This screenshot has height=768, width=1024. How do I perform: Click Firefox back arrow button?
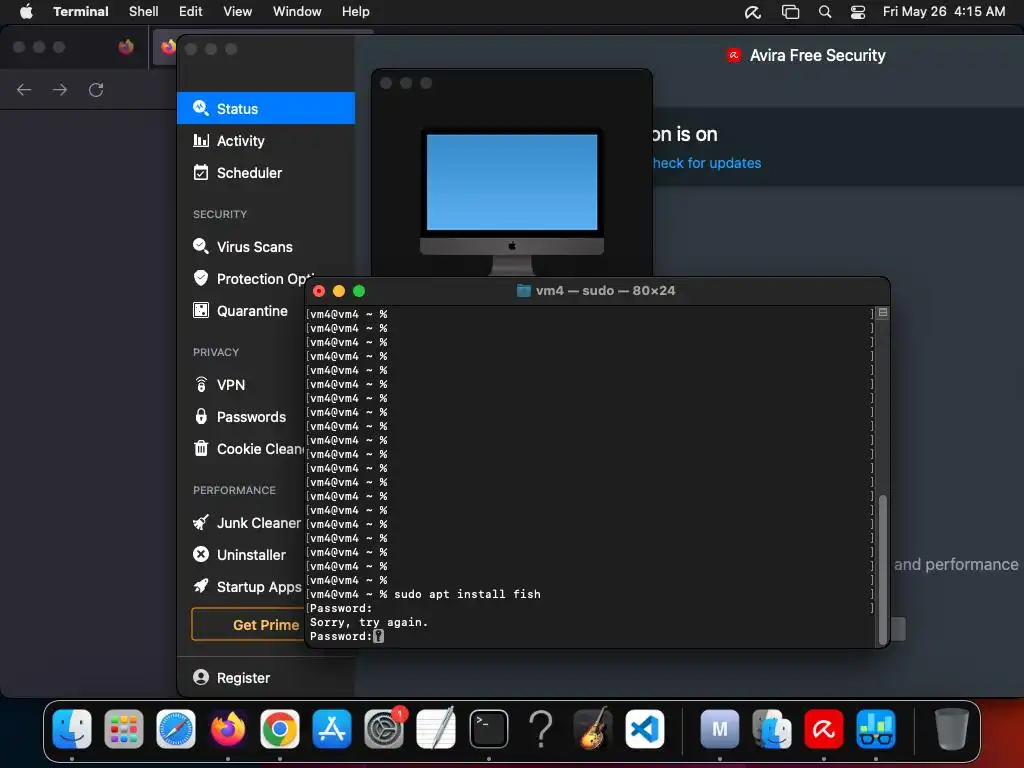(24, 89)
